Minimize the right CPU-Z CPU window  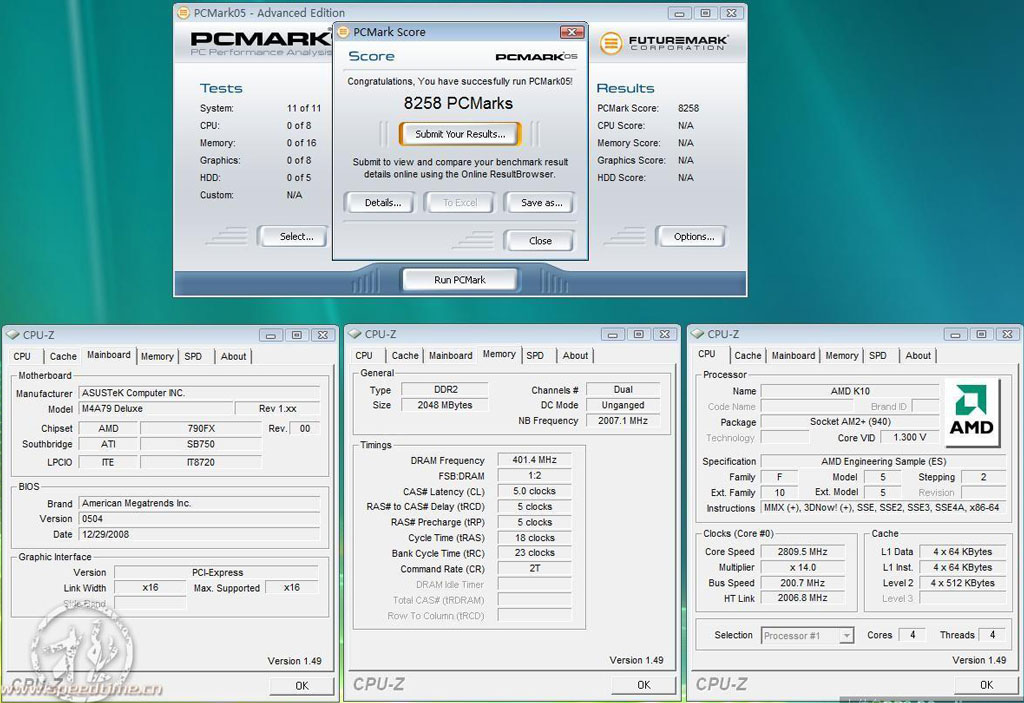[x=955, y=335]
